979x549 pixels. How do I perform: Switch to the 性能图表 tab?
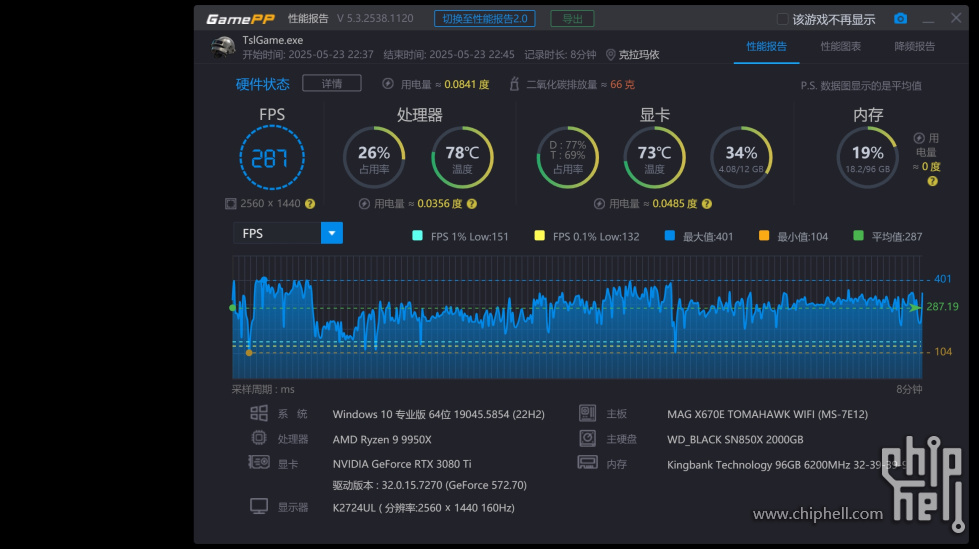coord(840,46)
